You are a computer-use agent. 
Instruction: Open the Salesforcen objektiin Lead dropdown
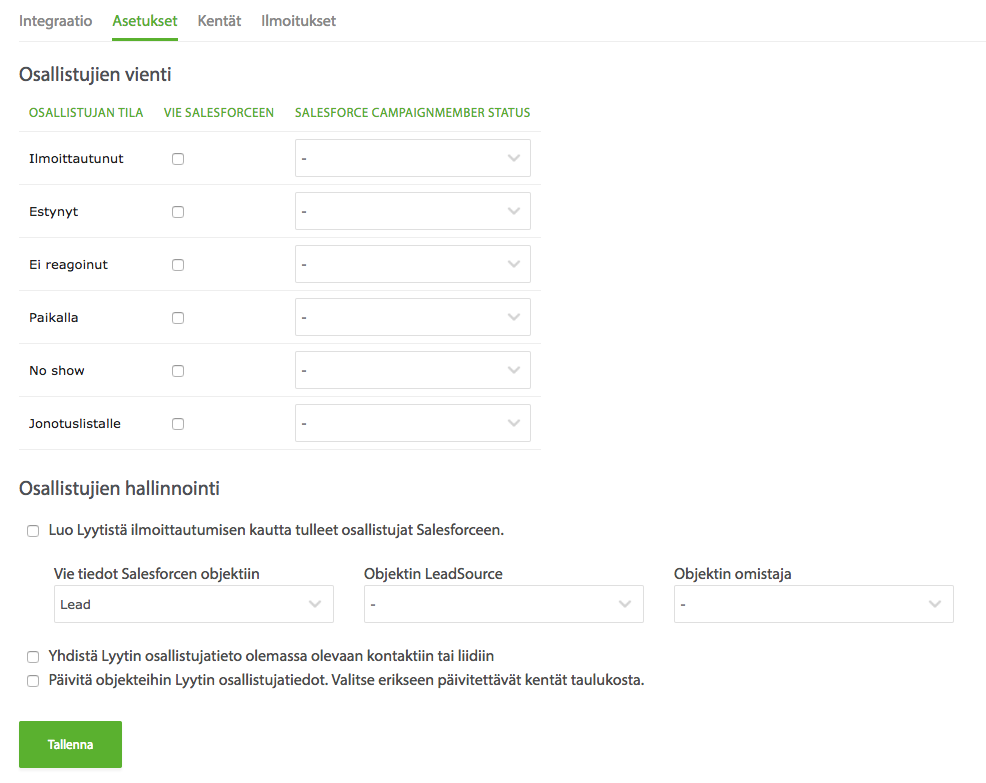click(x=194, y=604)
